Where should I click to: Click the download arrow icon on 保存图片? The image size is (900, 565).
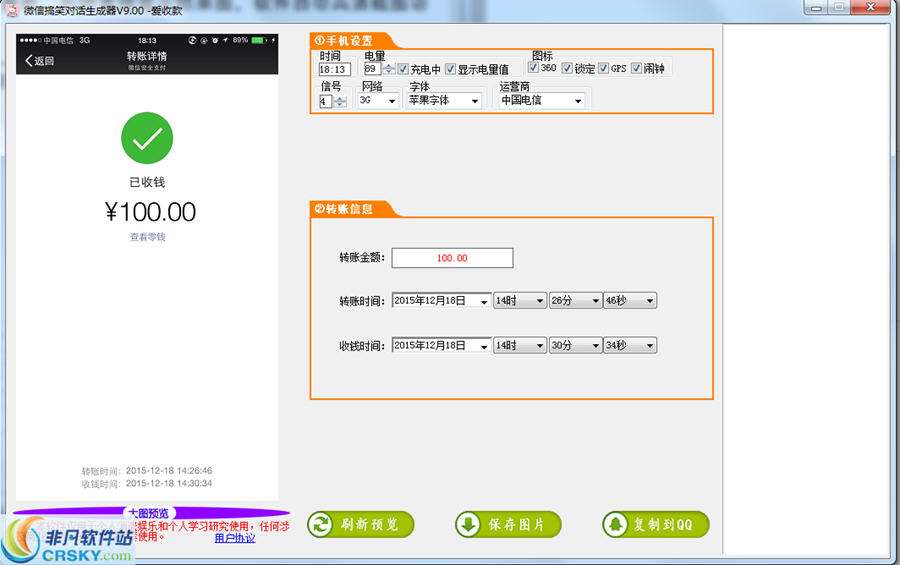point(468,524)
